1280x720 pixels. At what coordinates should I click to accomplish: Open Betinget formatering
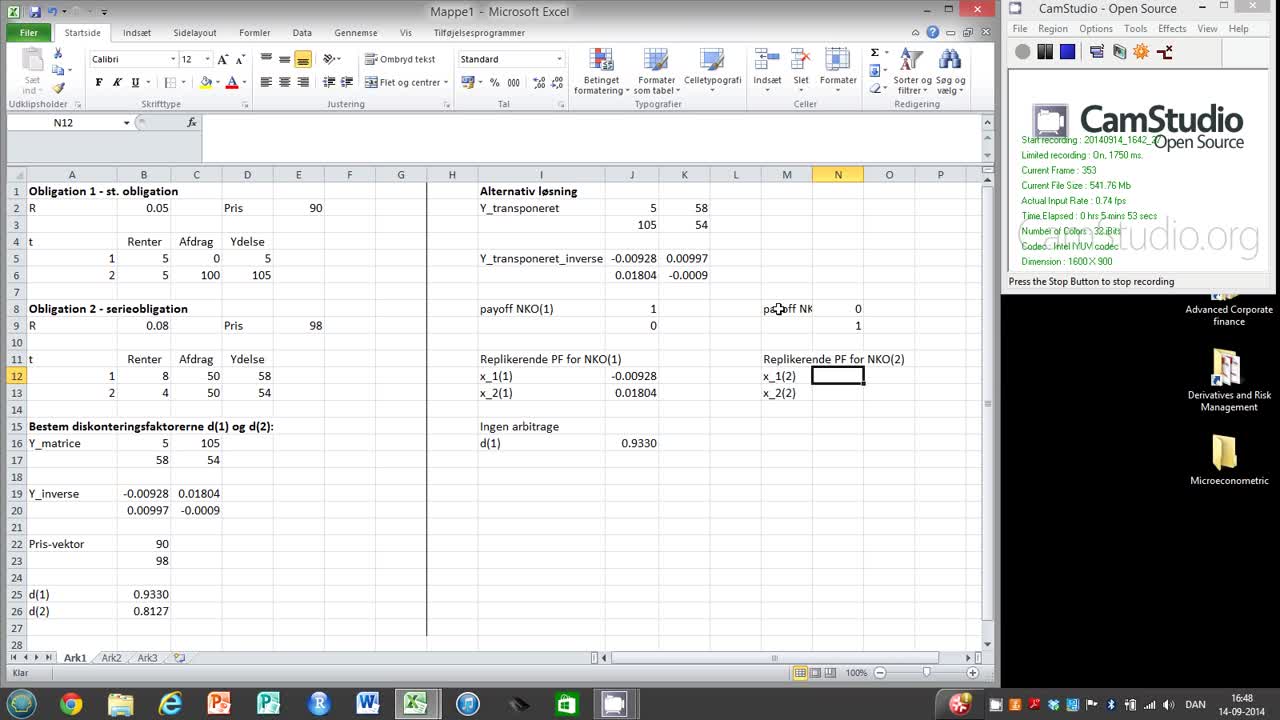(x=602, y=71)
